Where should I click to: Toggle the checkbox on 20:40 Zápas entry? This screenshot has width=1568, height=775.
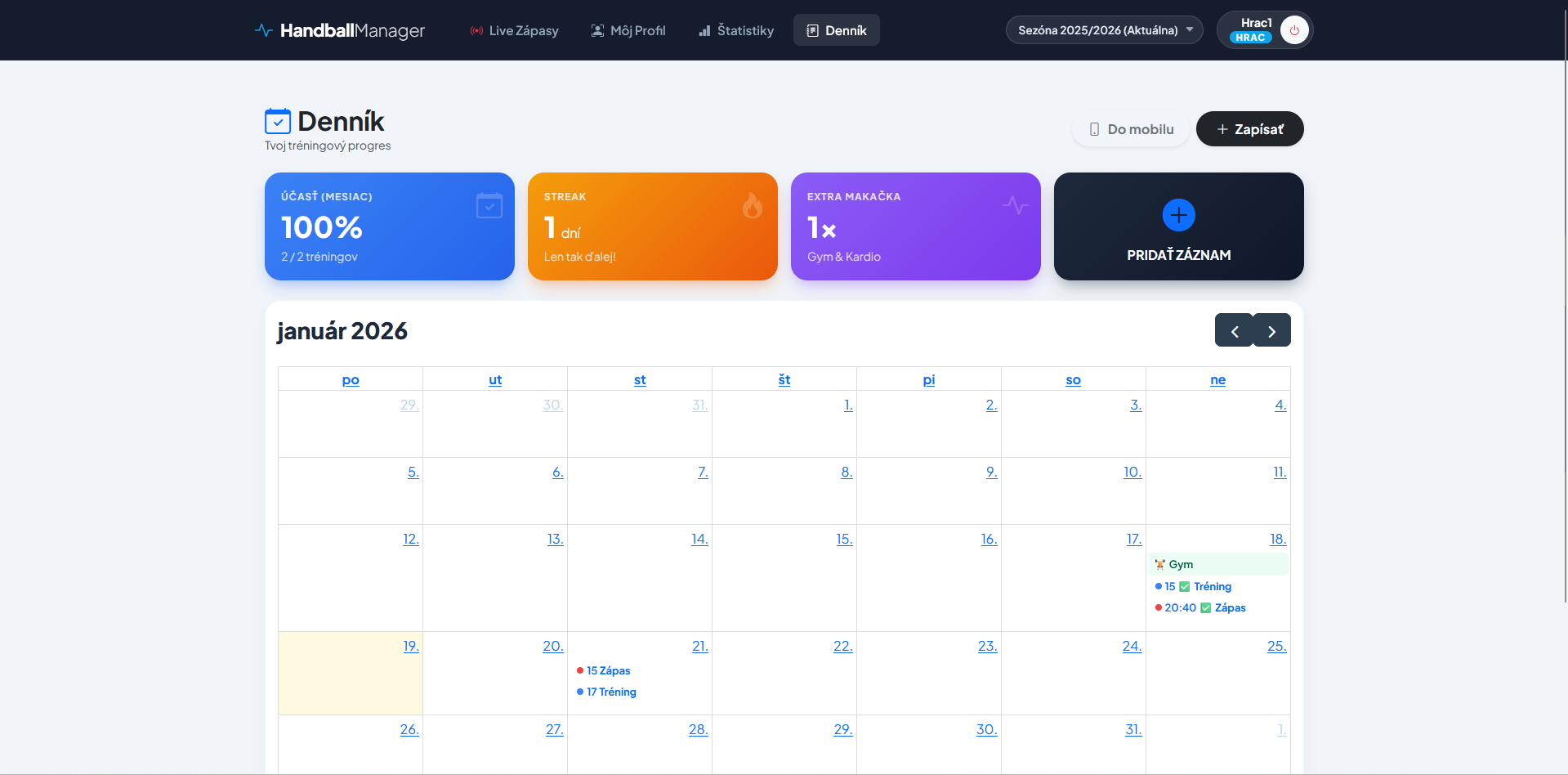click(x=1205, y=608)
